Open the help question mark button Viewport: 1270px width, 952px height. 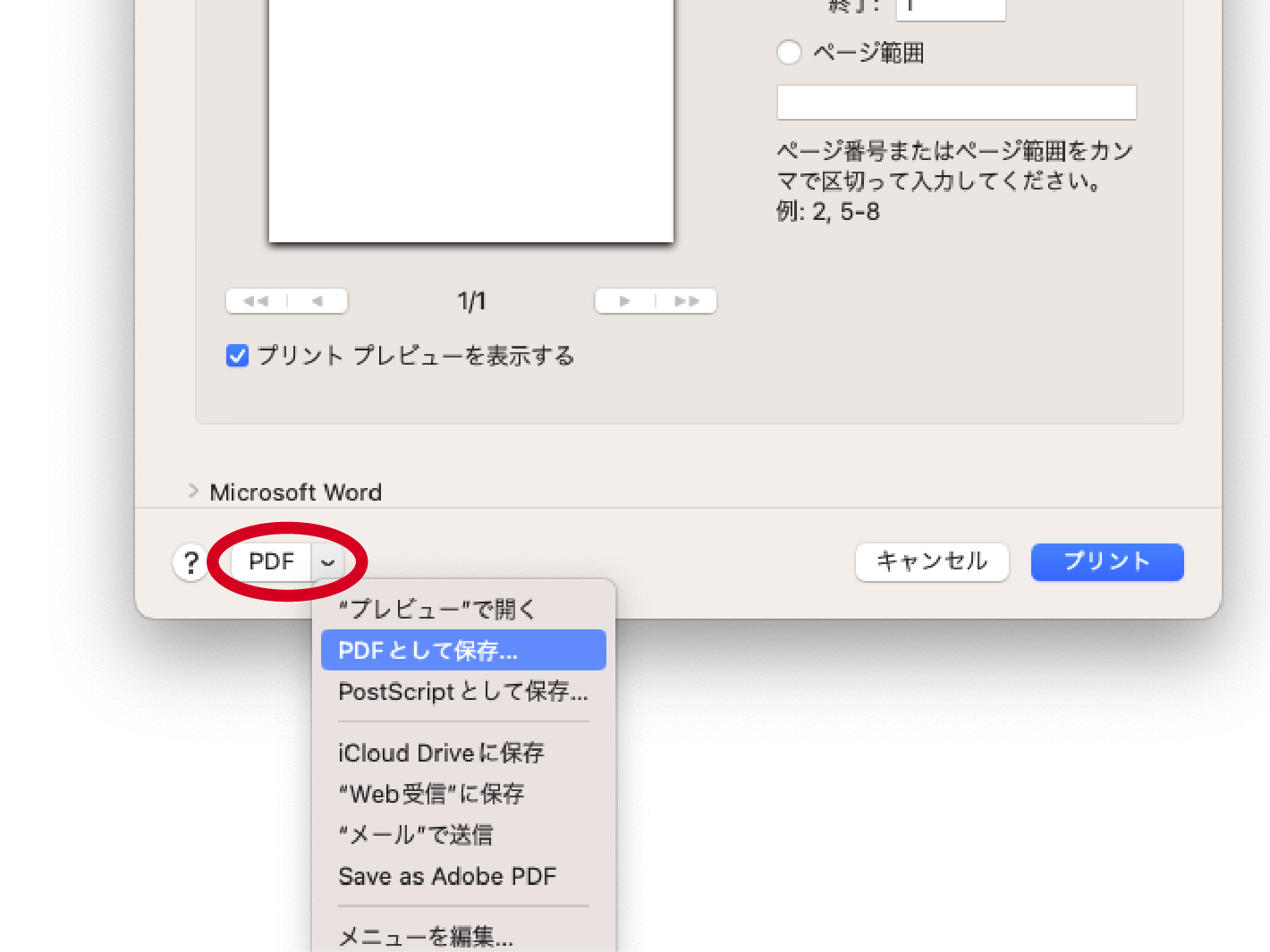point(190,563)
